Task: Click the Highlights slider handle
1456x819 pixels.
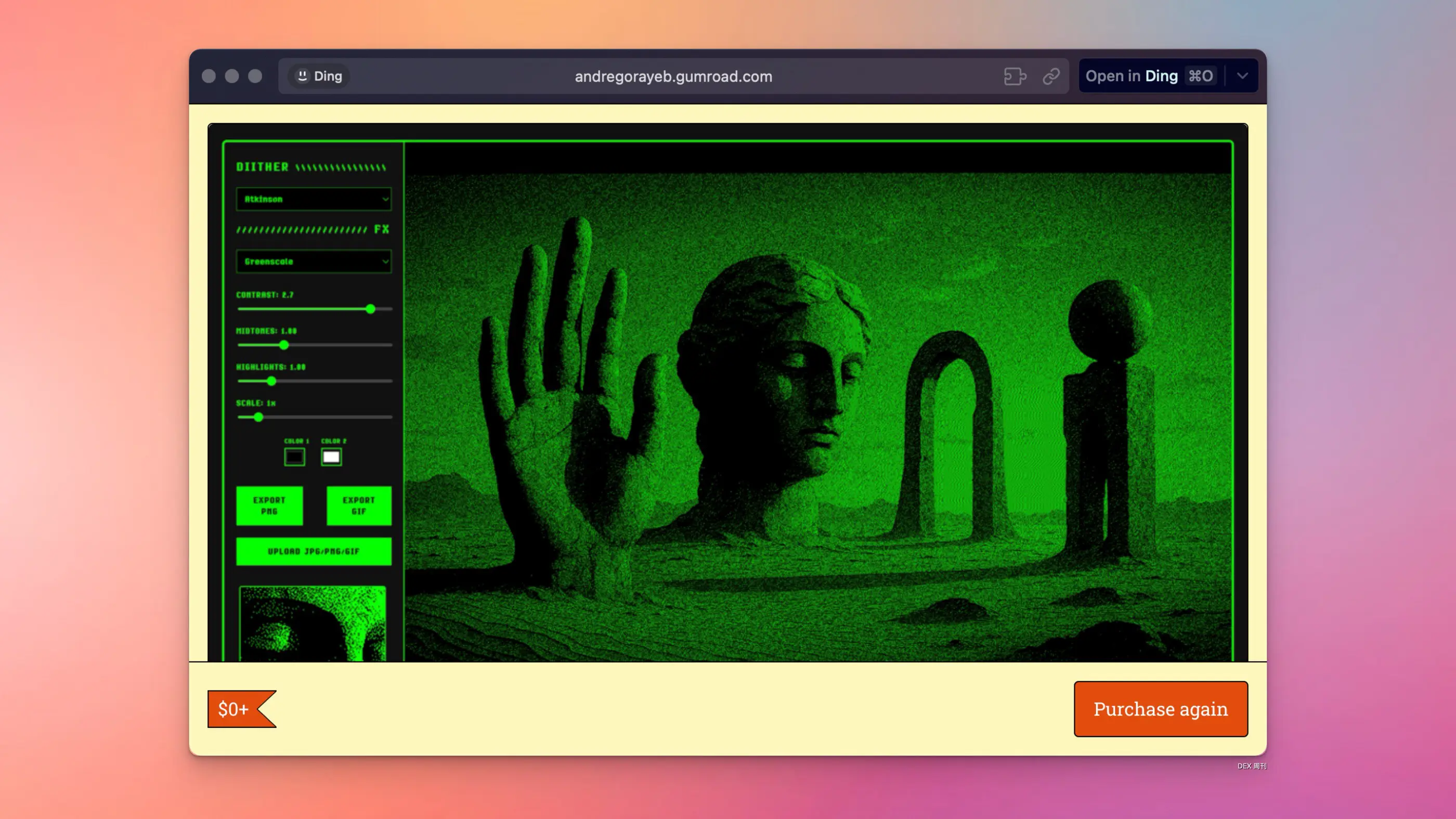Action: 271,382
